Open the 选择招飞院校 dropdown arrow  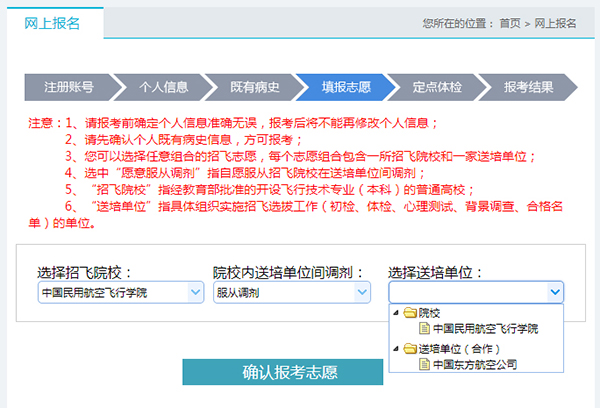click(x=194, y=293)
